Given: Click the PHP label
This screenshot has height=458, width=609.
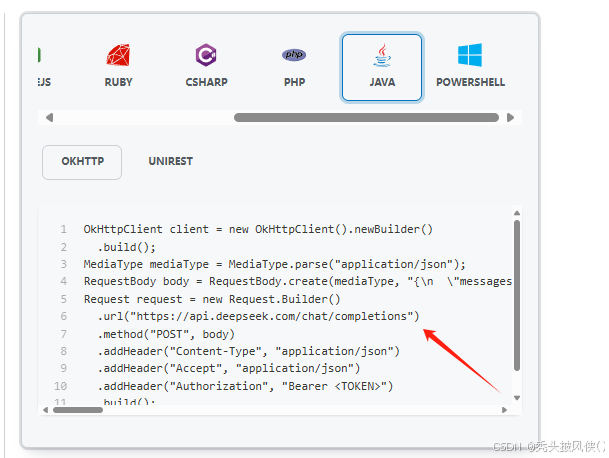Looking at the screenshot, I should coord(294,82).
